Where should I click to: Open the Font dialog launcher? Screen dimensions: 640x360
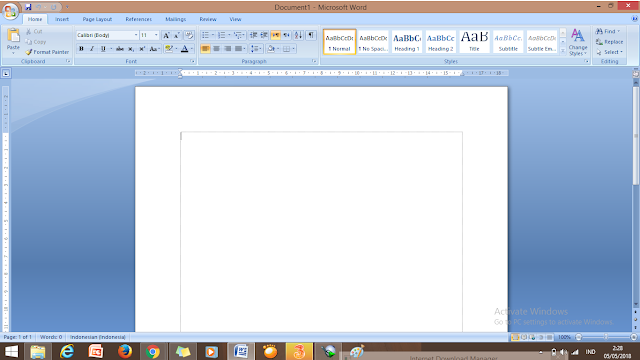[x=192, y=61]
